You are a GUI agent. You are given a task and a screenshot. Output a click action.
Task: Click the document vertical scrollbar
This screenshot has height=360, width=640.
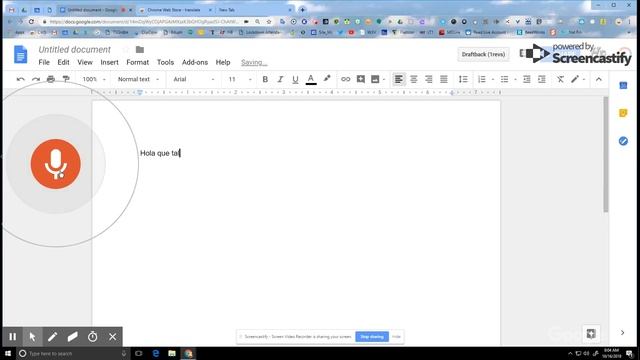[606, 155]
